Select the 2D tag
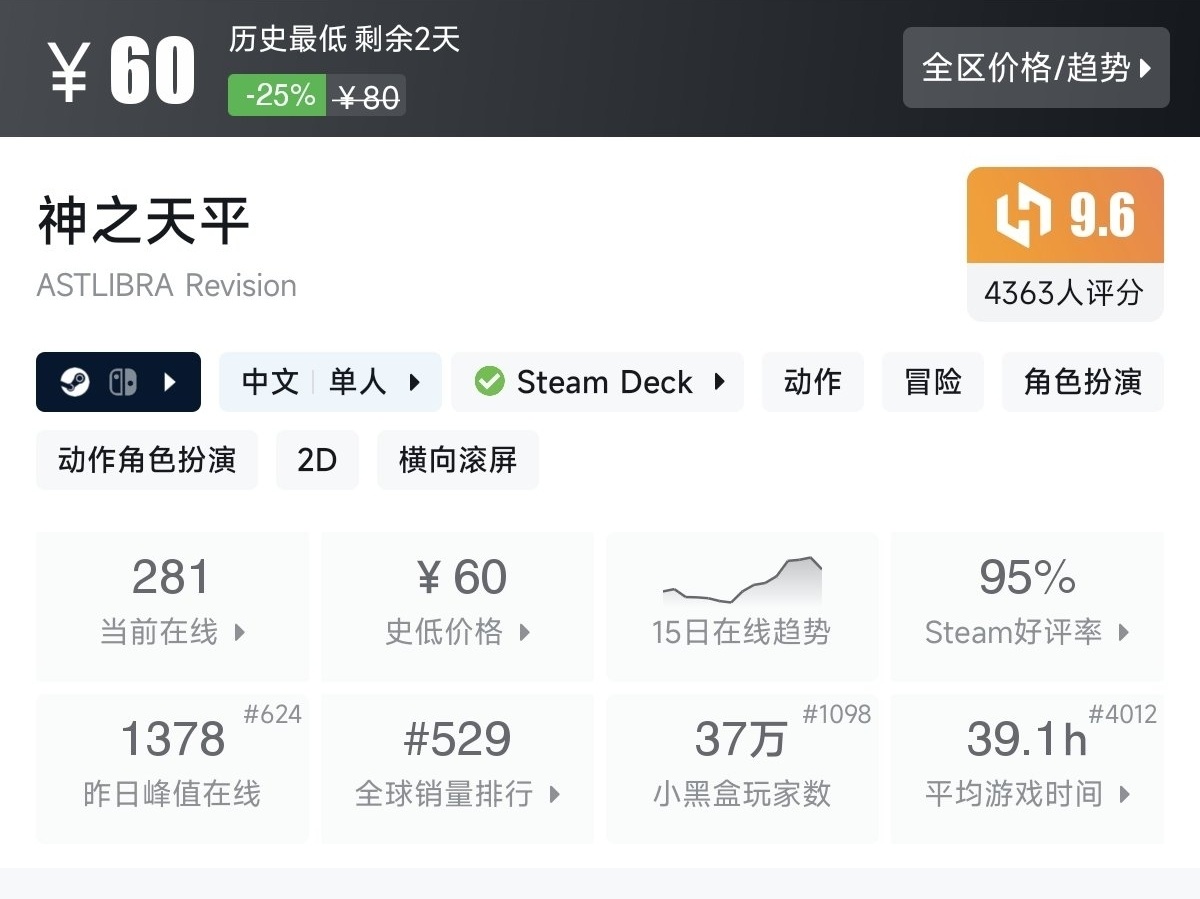 pyautogui.click(x=317, y=460)
